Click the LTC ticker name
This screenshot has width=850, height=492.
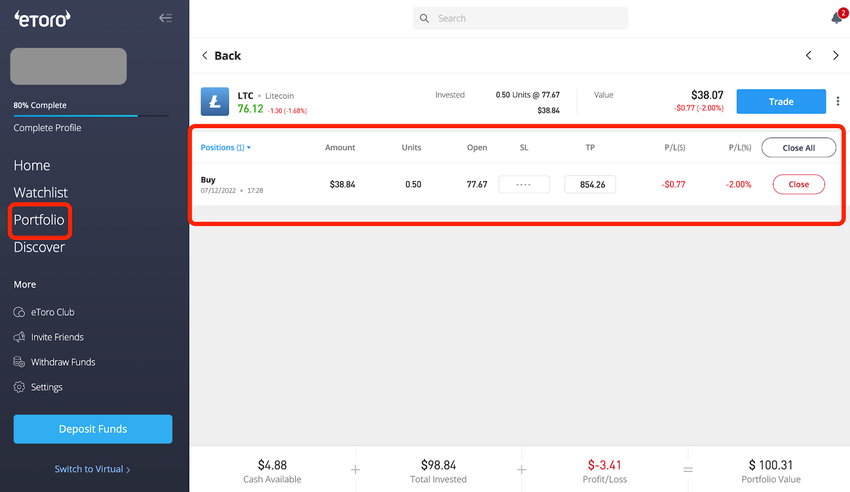(x=246, y=95)
